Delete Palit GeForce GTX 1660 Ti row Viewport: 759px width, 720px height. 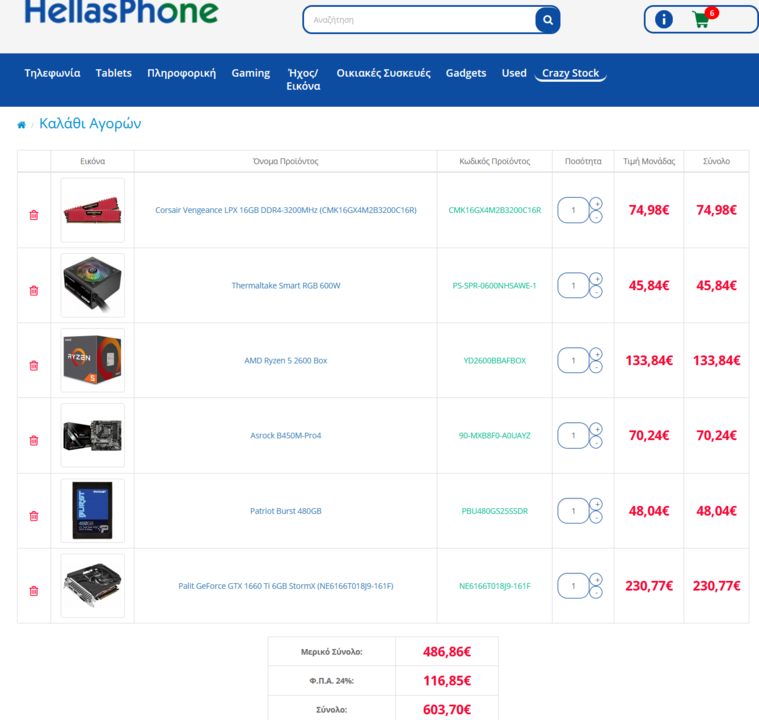[34, 591]
